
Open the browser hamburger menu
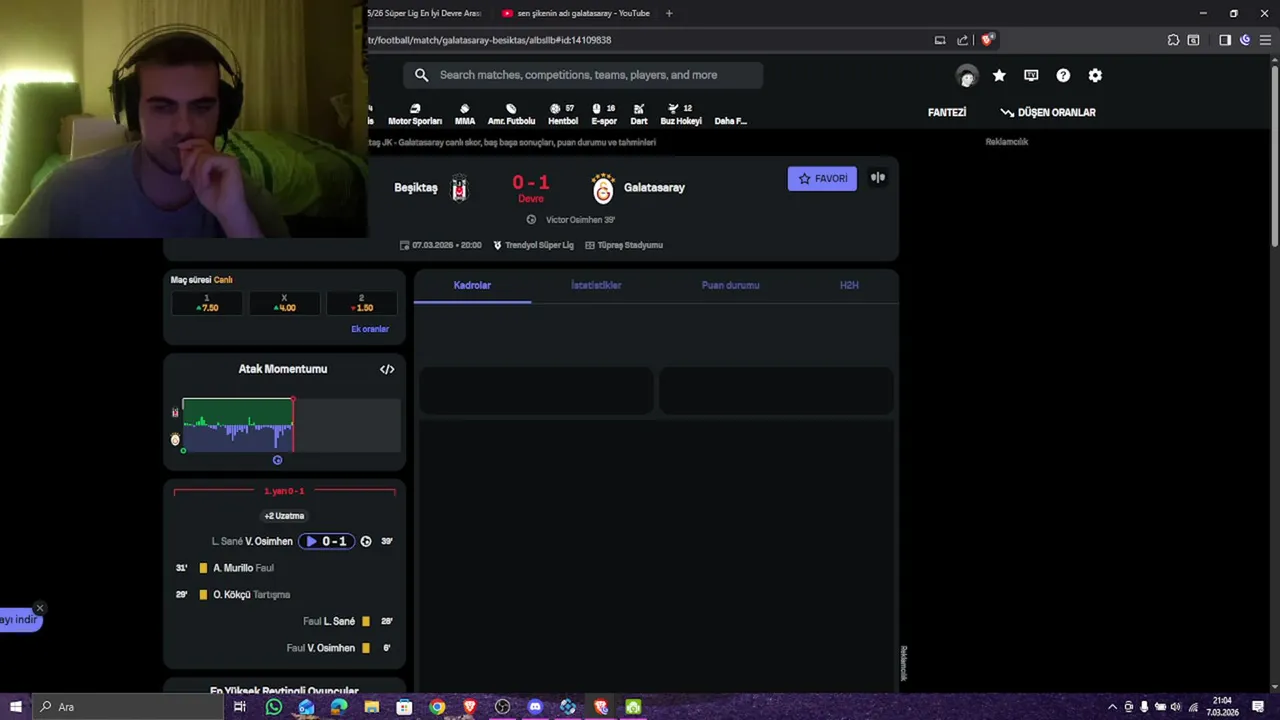[1264, 40]
